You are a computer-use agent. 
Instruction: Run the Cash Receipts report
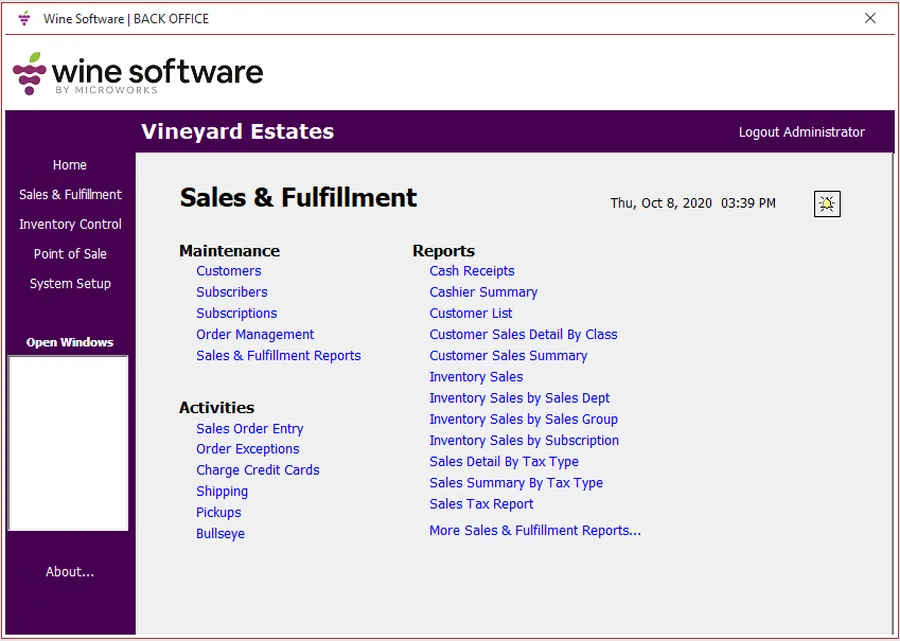(472, 271)
